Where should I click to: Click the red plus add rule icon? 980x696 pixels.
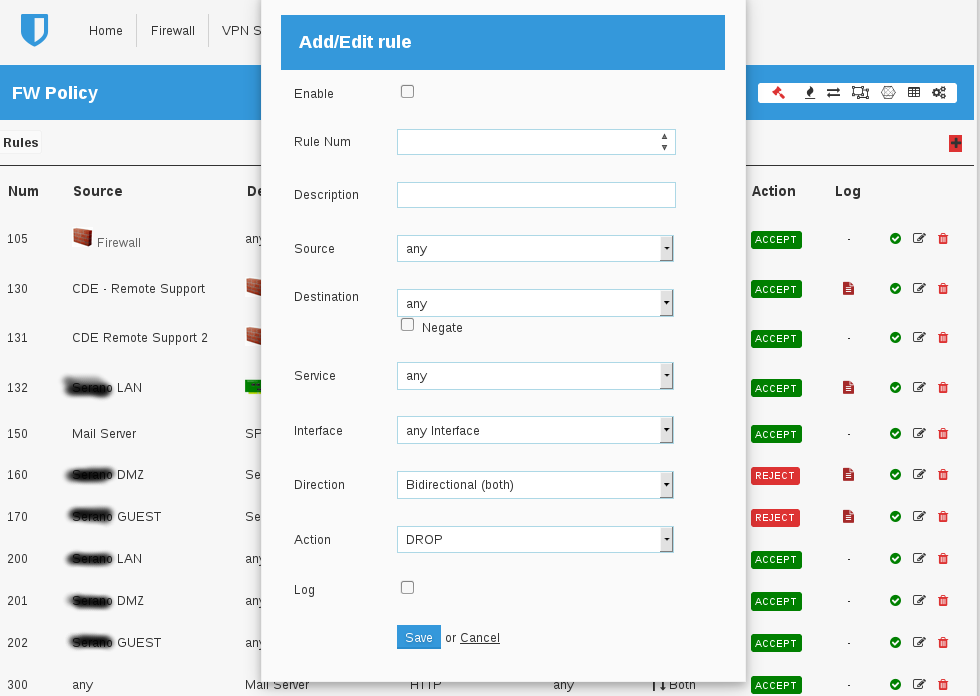(x=955, y=143)
